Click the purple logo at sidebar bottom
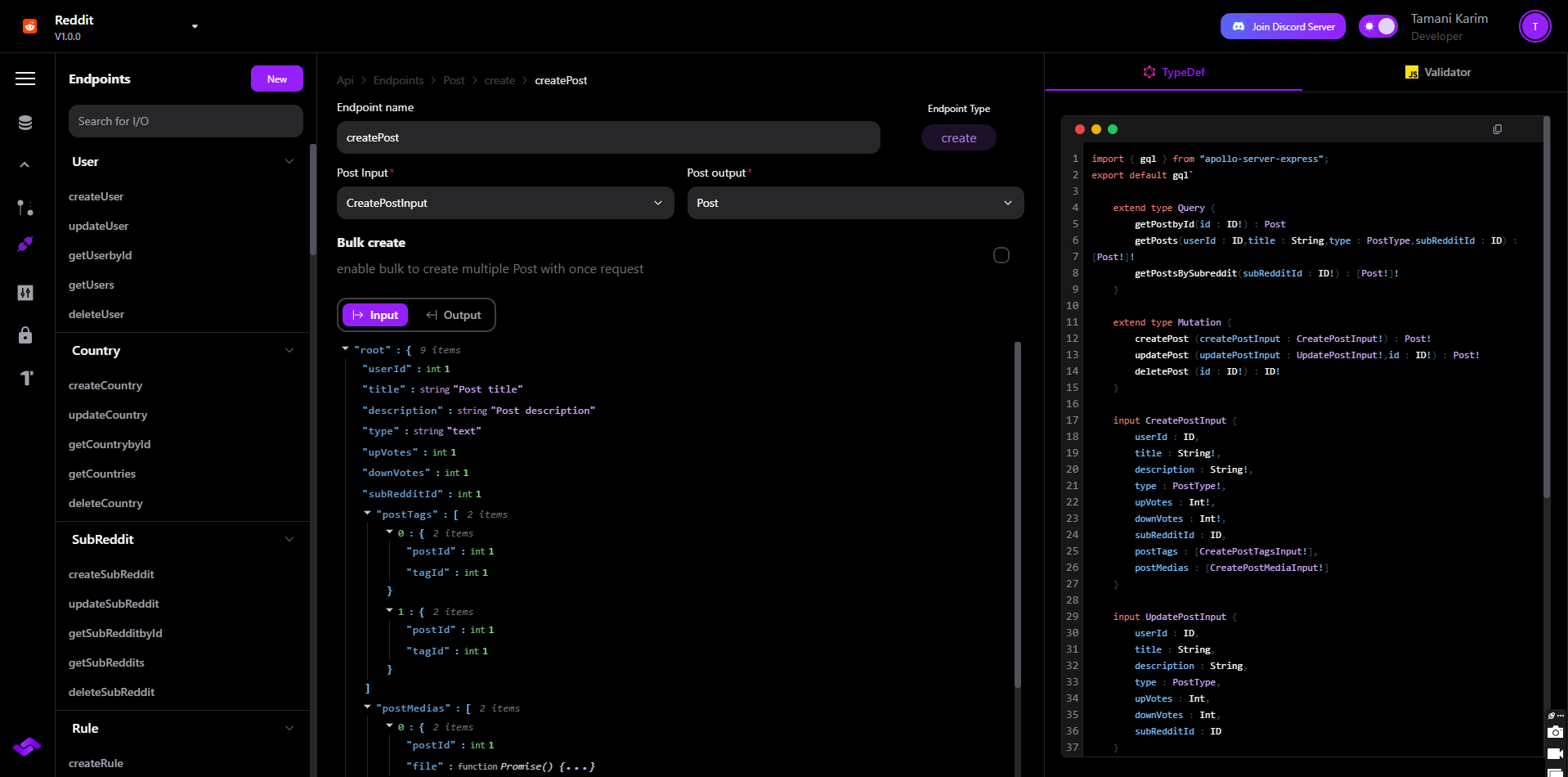 [26, 747]
